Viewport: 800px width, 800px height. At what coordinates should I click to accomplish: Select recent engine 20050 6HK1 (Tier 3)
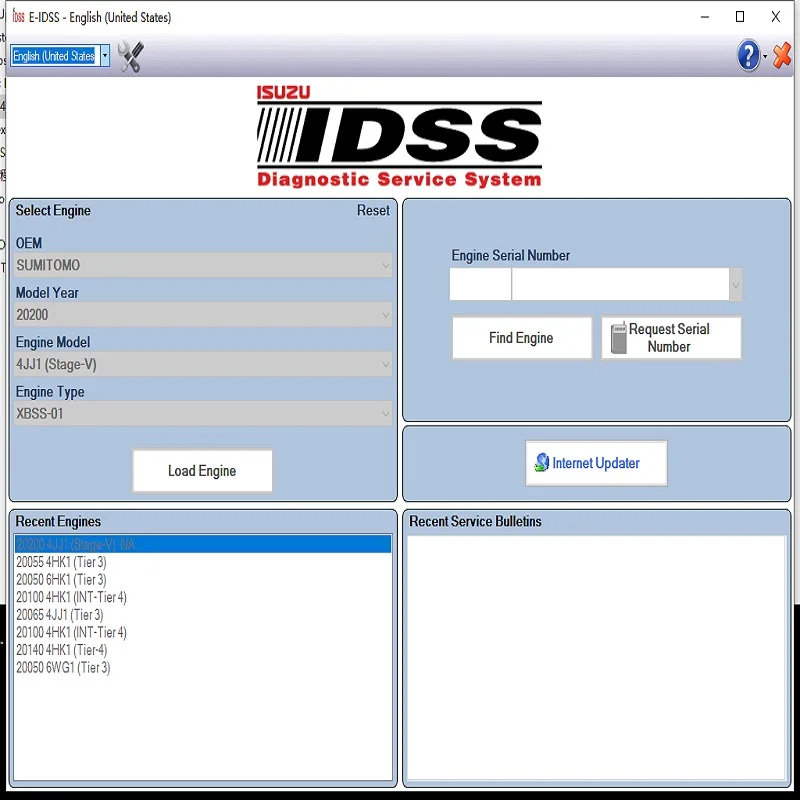(x=203, y=580)
